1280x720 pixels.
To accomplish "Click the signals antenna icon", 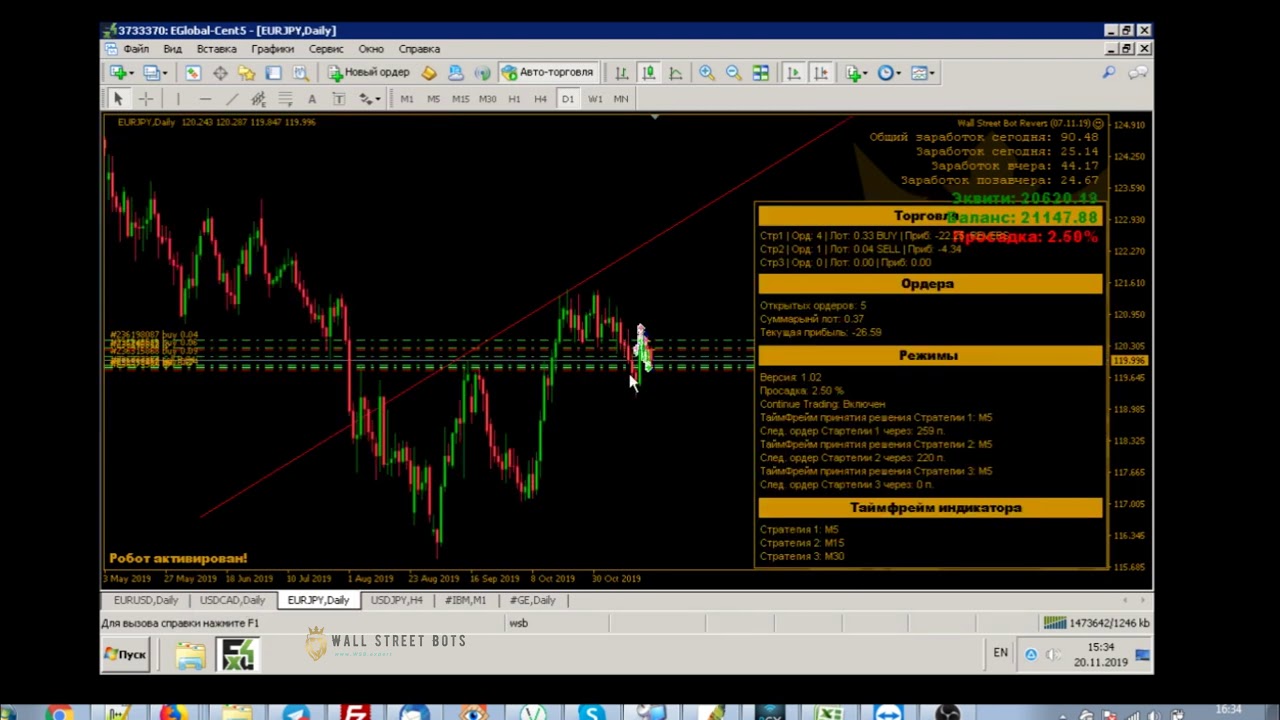I will pos(482,72).
